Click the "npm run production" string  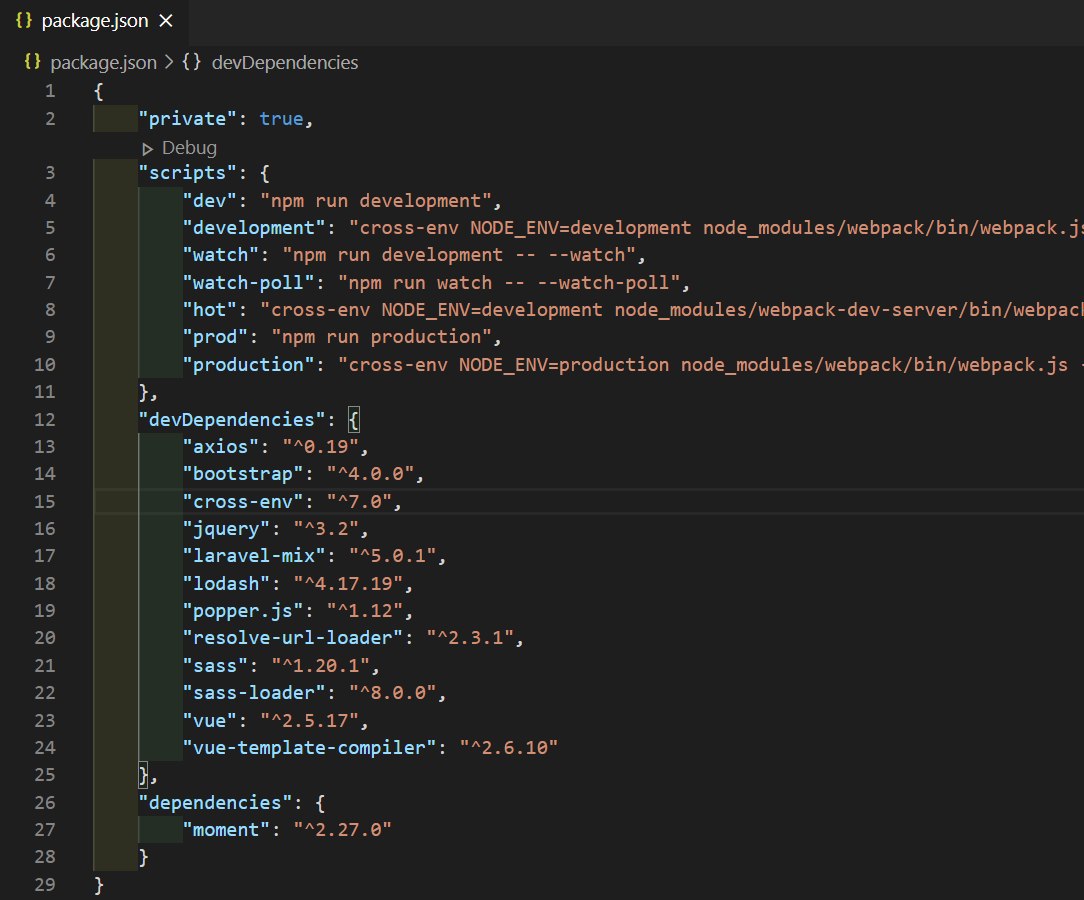coord(382,337)
